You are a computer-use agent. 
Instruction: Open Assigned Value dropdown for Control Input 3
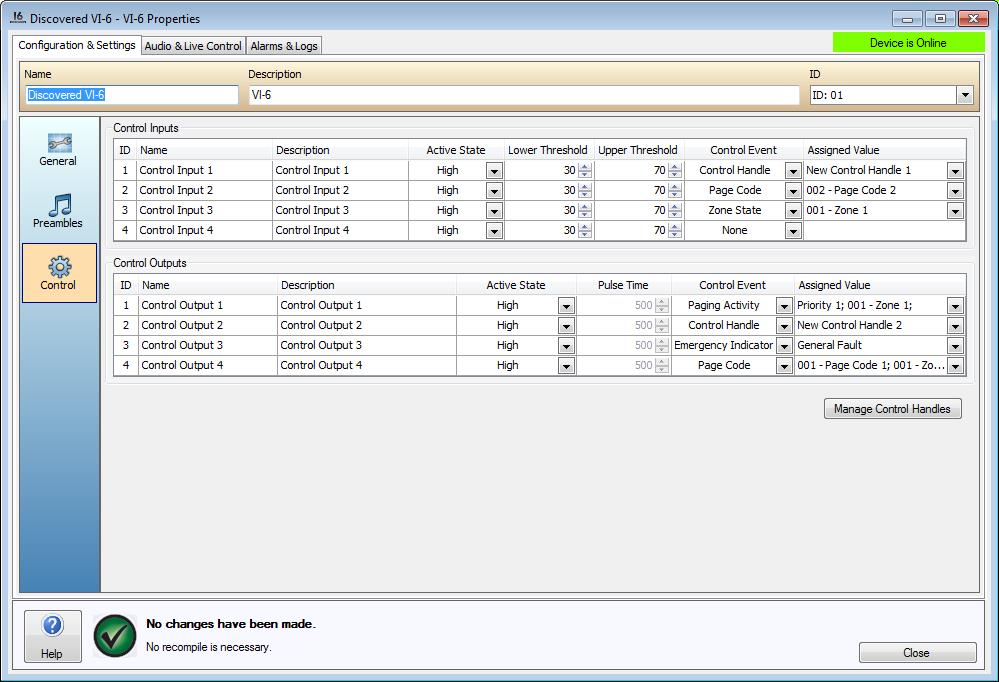[x=955, y=211]
